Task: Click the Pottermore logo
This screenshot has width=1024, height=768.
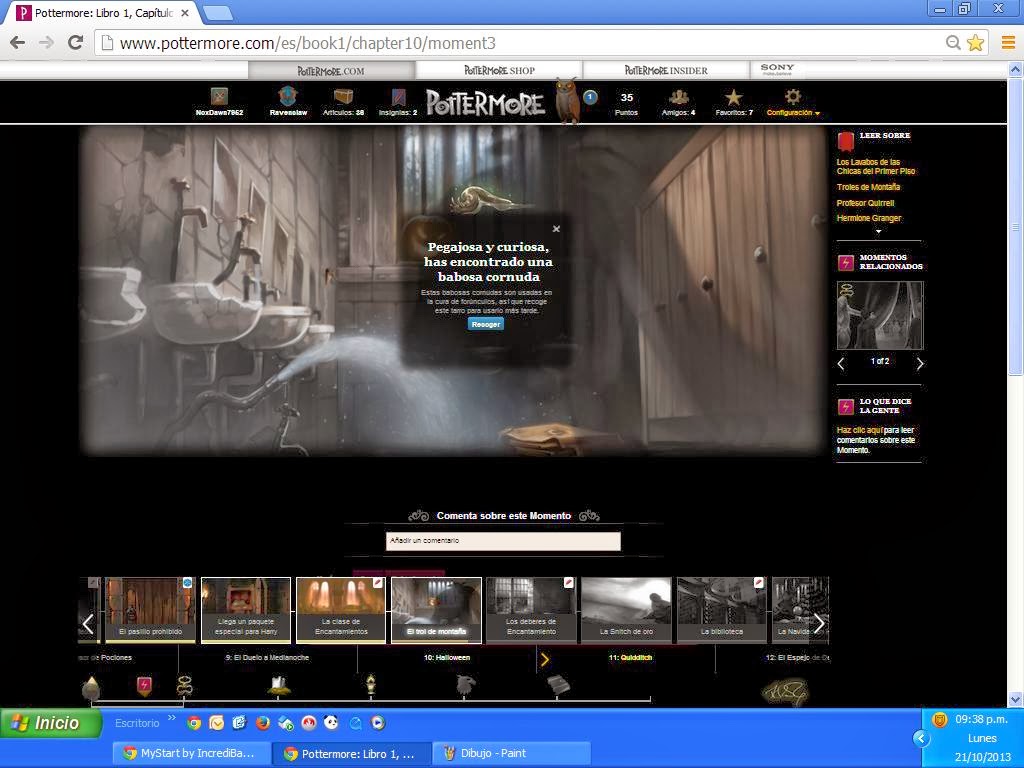Action: pyautogui.click(x=485, y=103)
